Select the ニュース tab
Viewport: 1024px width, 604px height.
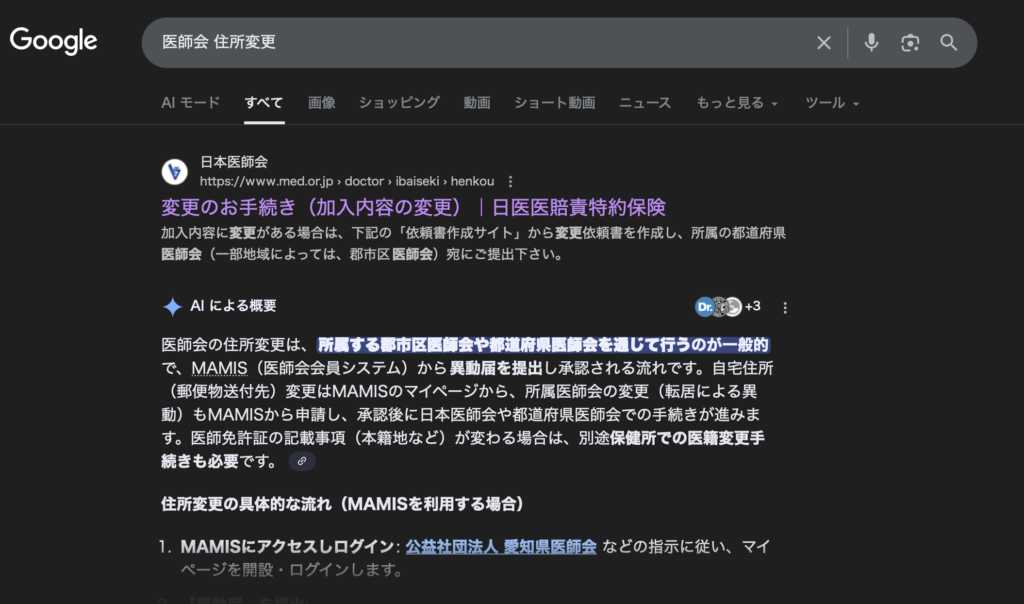click(644, 102)
